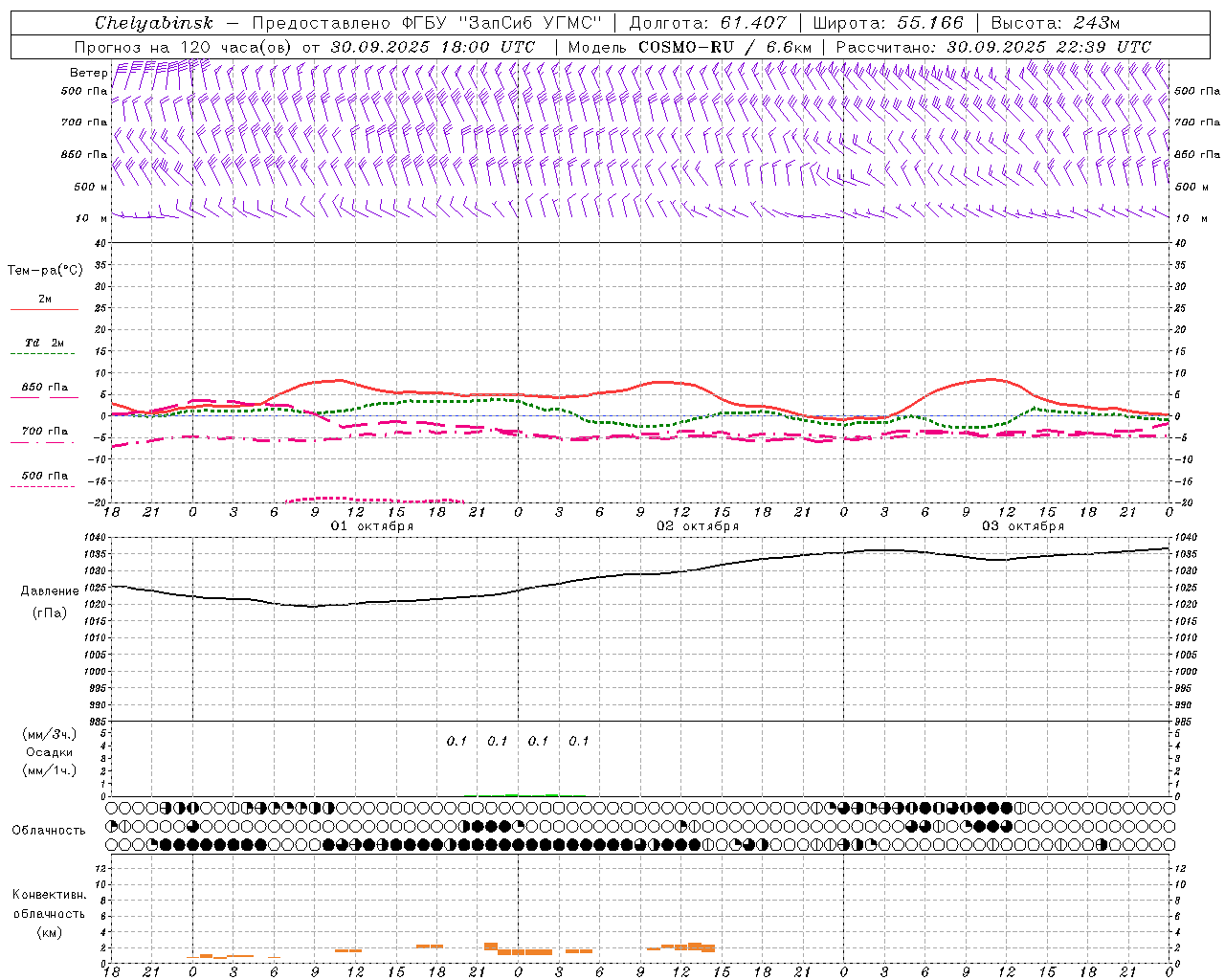Viewport: 1225px width, 980px height.
Task: Click the '02 октября' date label
Action: tap(698, 526)
